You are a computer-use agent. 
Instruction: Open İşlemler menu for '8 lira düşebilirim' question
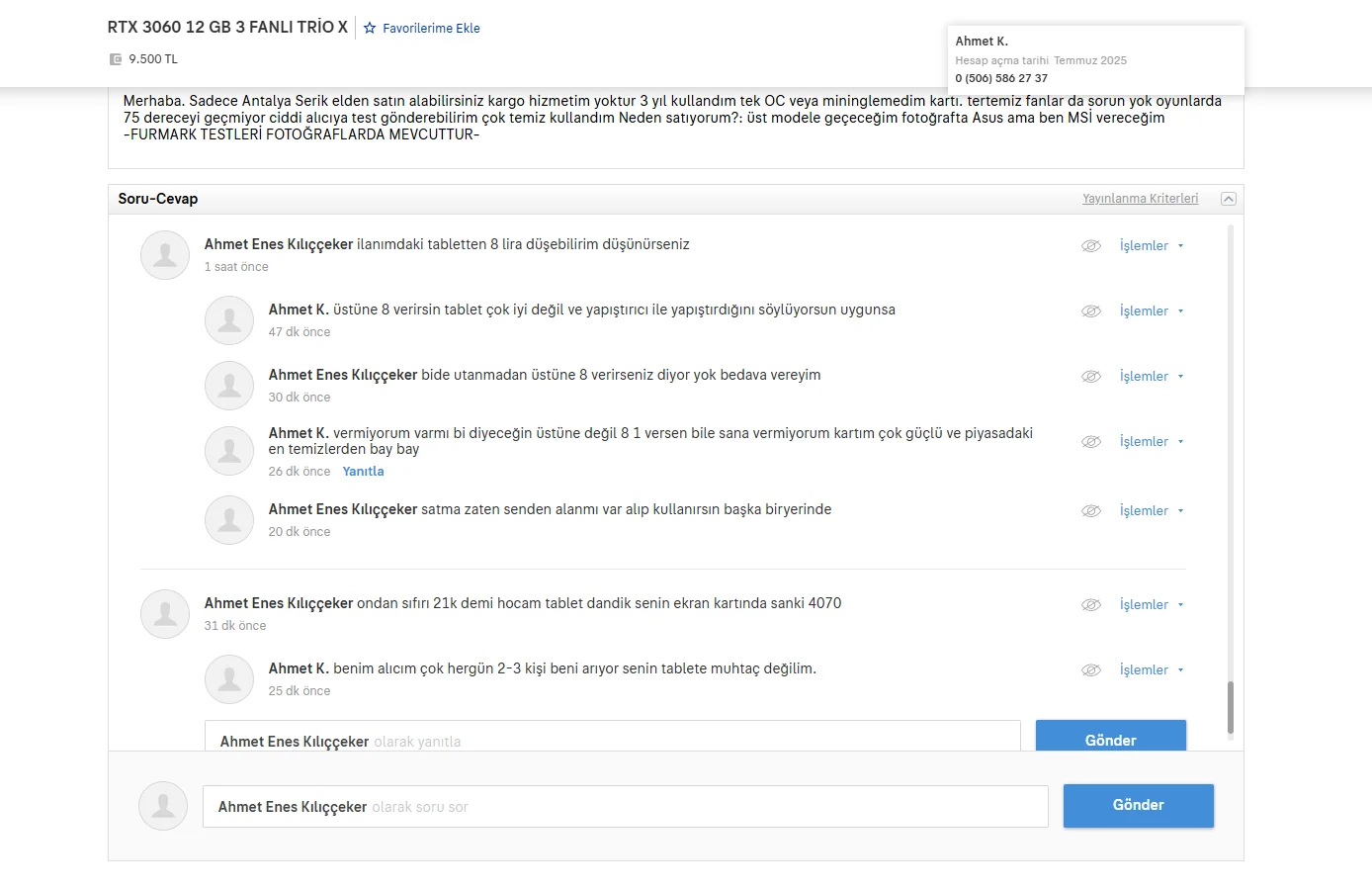[1152, 246]
